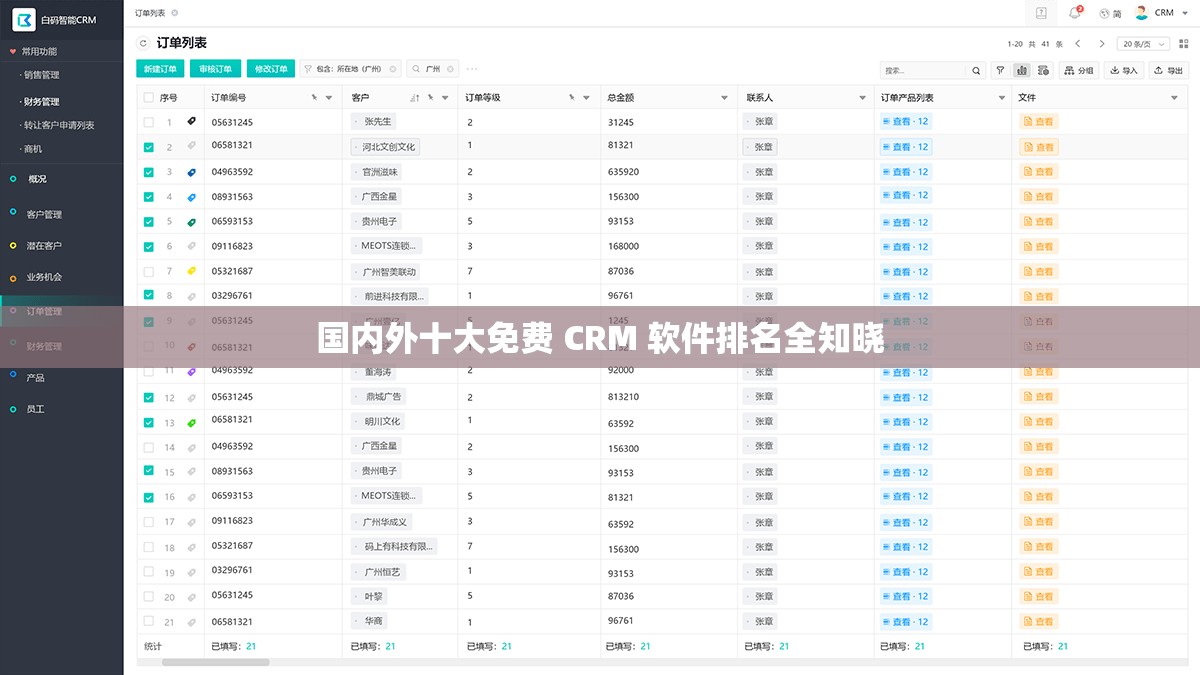Check the row 1 checkbox
The width and height of the screenshot is (1200, 675).
(x=149, y=122)
